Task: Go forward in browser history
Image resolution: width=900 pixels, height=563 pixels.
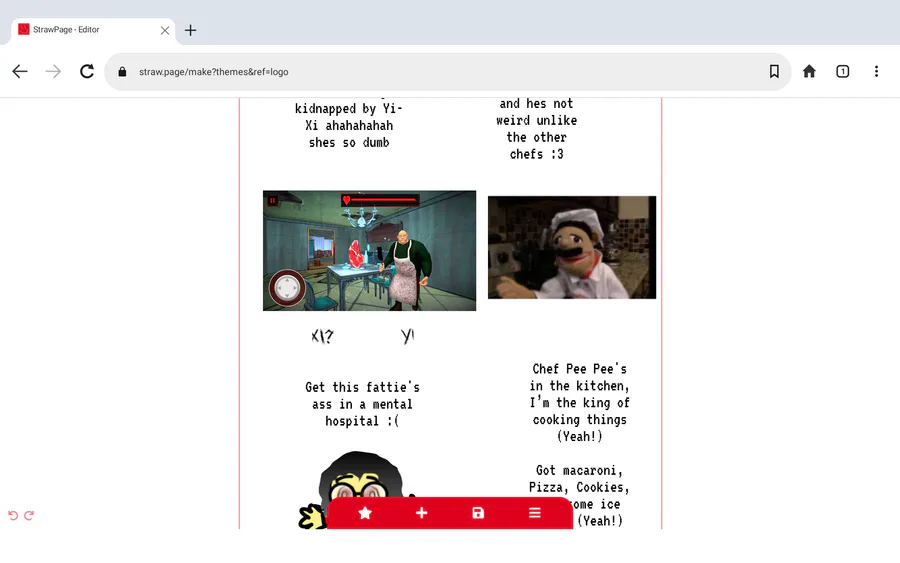Action: coord(53,72)
